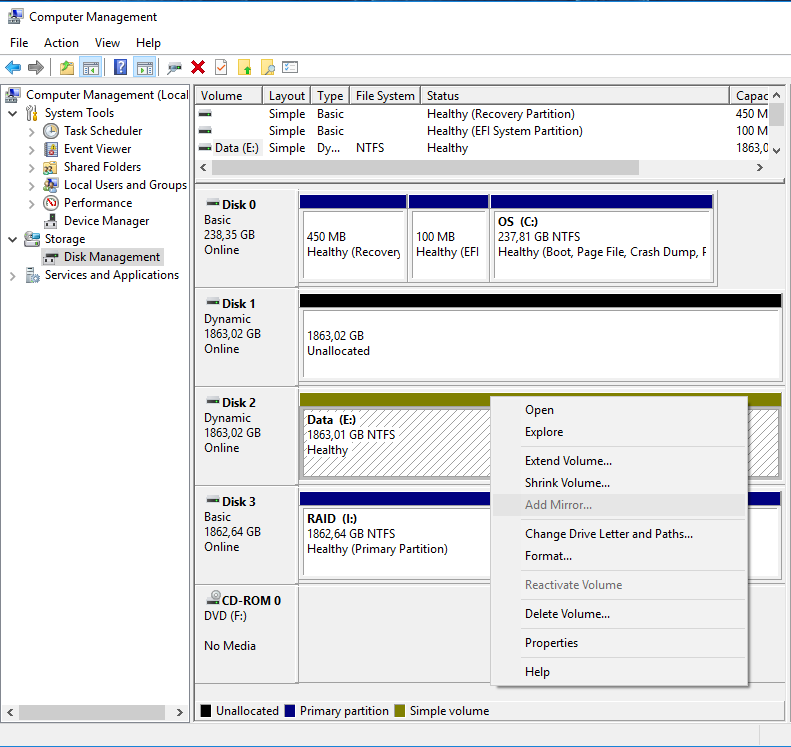Click the black Unallocated legend swatch

click(x=206, y=711)
